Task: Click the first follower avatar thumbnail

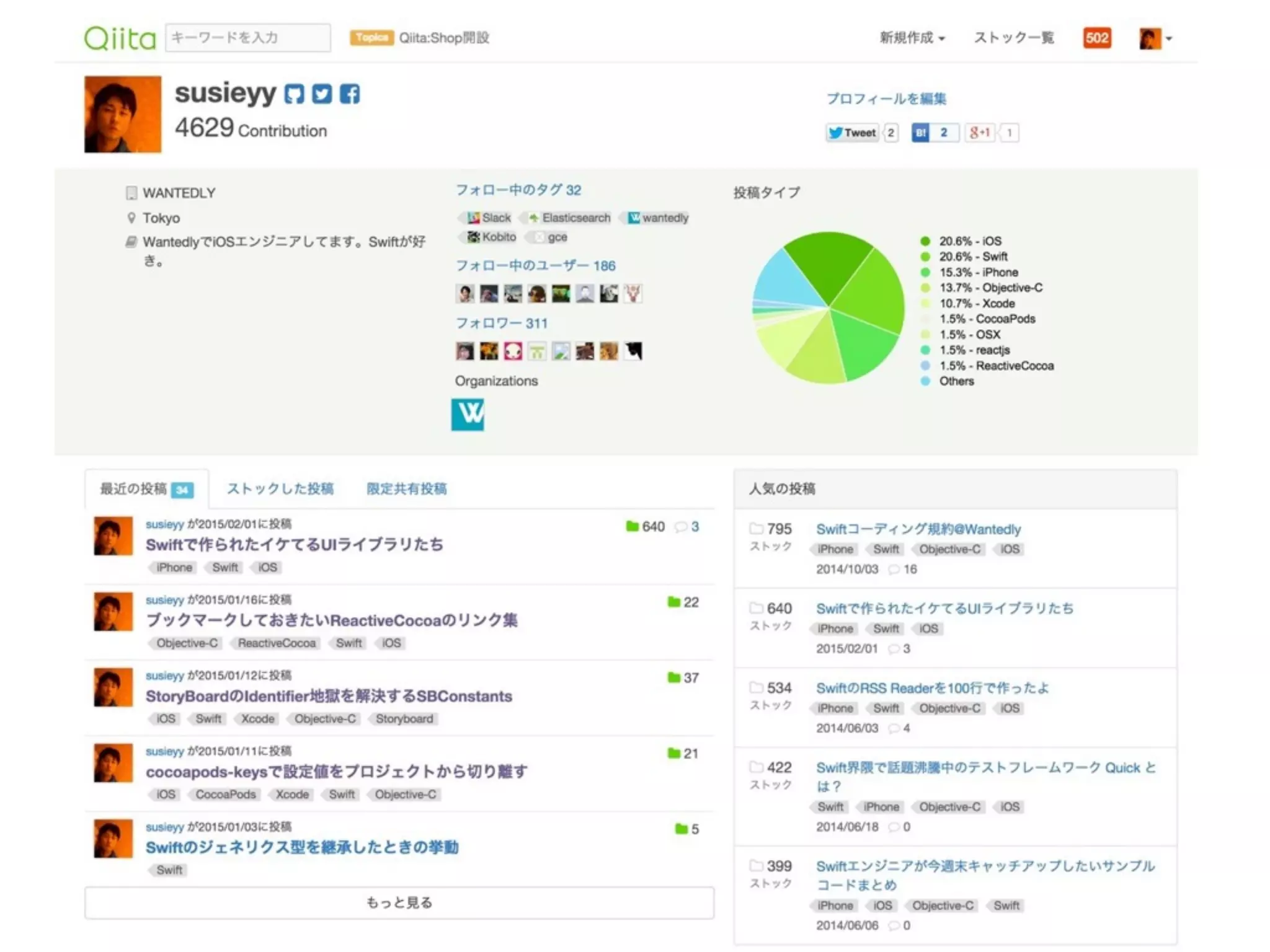Action: pyautogui.click(x=464, y=351)
